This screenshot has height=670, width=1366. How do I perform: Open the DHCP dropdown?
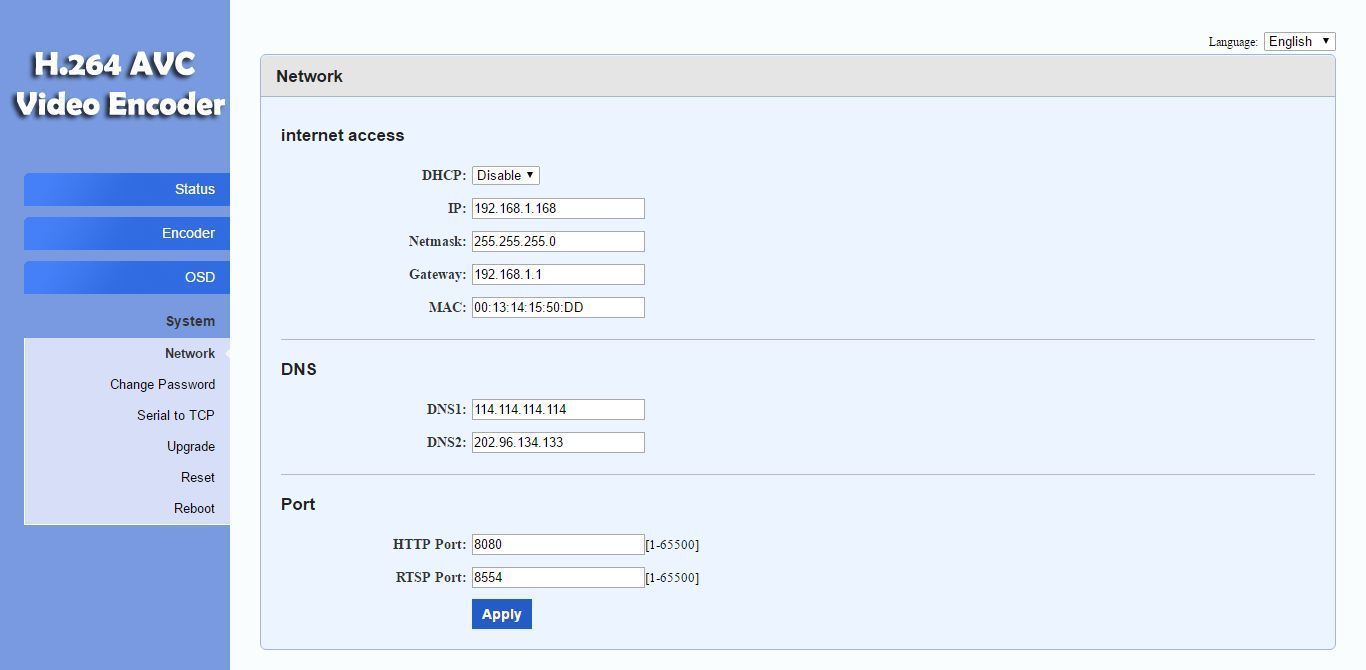point(505,175)
